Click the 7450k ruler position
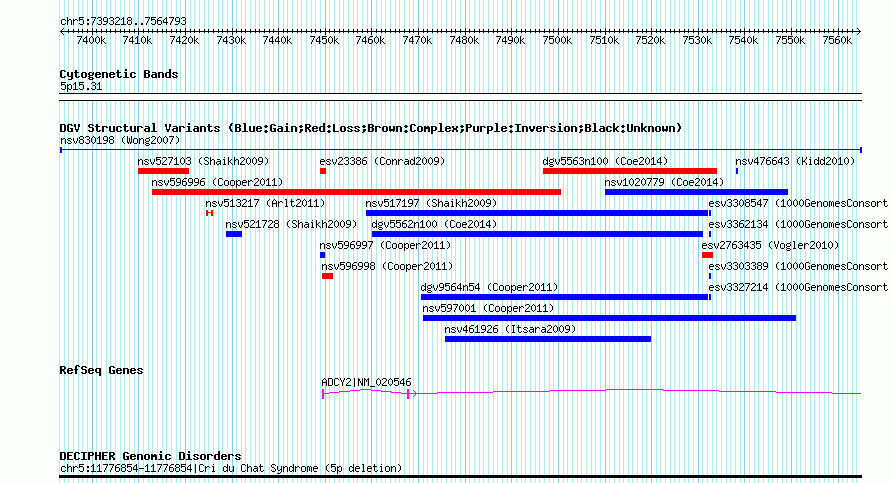This screenshot has width=890, height=483. 324,40
